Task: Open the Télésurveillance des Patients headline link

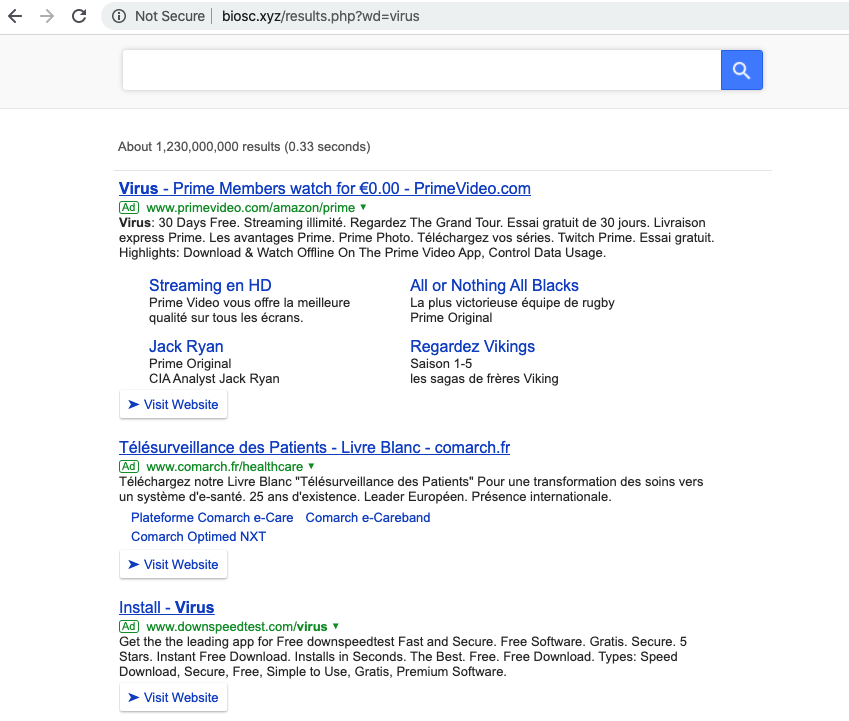Action: coord(314,447)
